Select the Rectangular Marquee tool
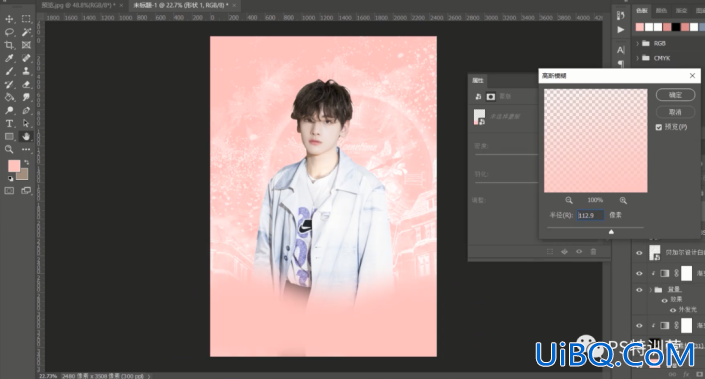 pos(26,19)
